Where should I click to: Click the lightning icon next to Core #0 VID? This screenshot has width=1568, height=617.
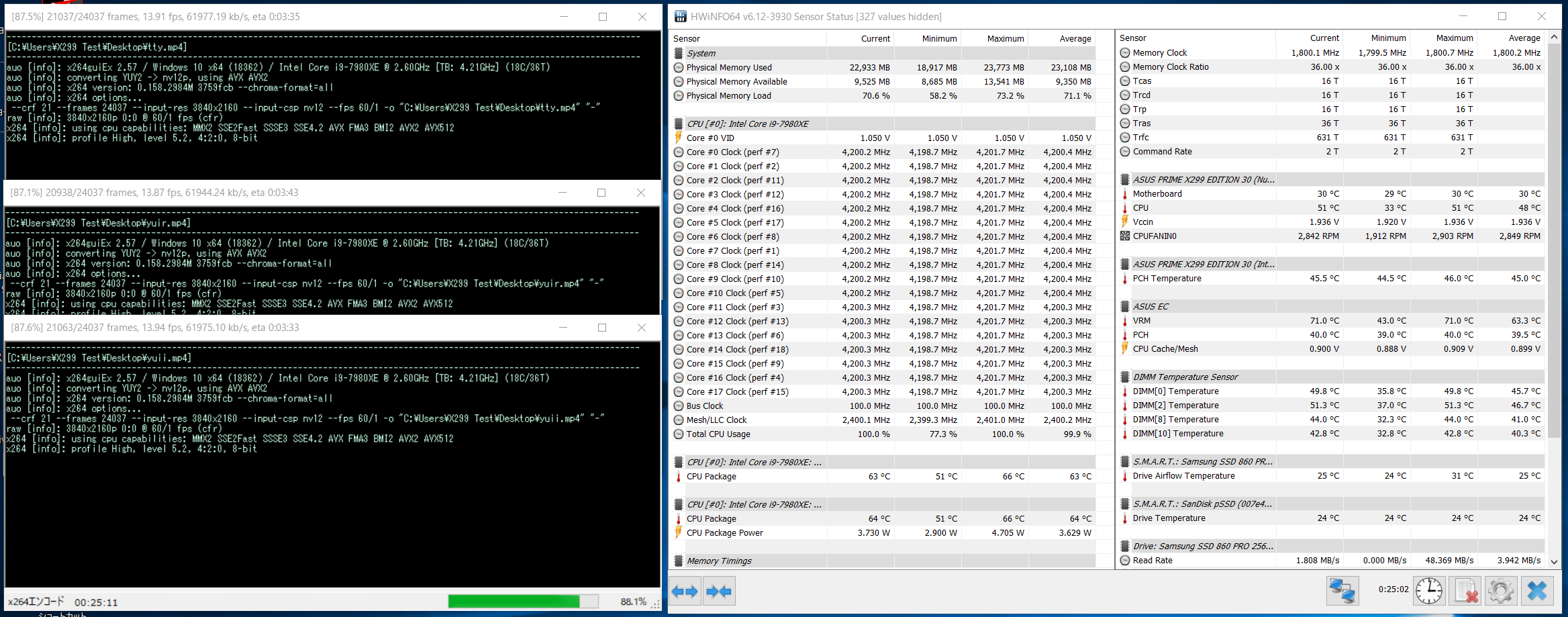tap(679, 138)
